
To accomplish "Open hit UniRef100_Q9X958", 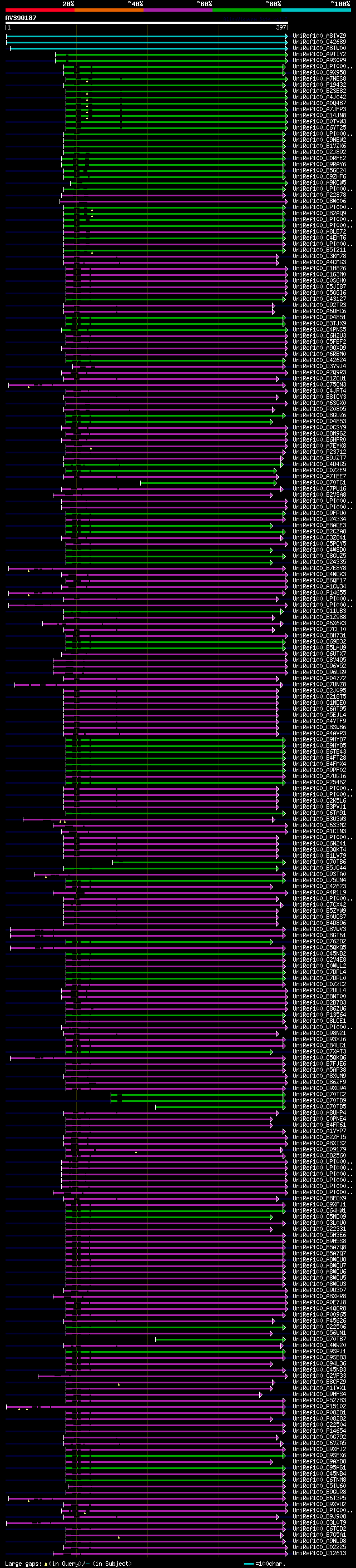I will pyautogui.click(x=319, y=72).
